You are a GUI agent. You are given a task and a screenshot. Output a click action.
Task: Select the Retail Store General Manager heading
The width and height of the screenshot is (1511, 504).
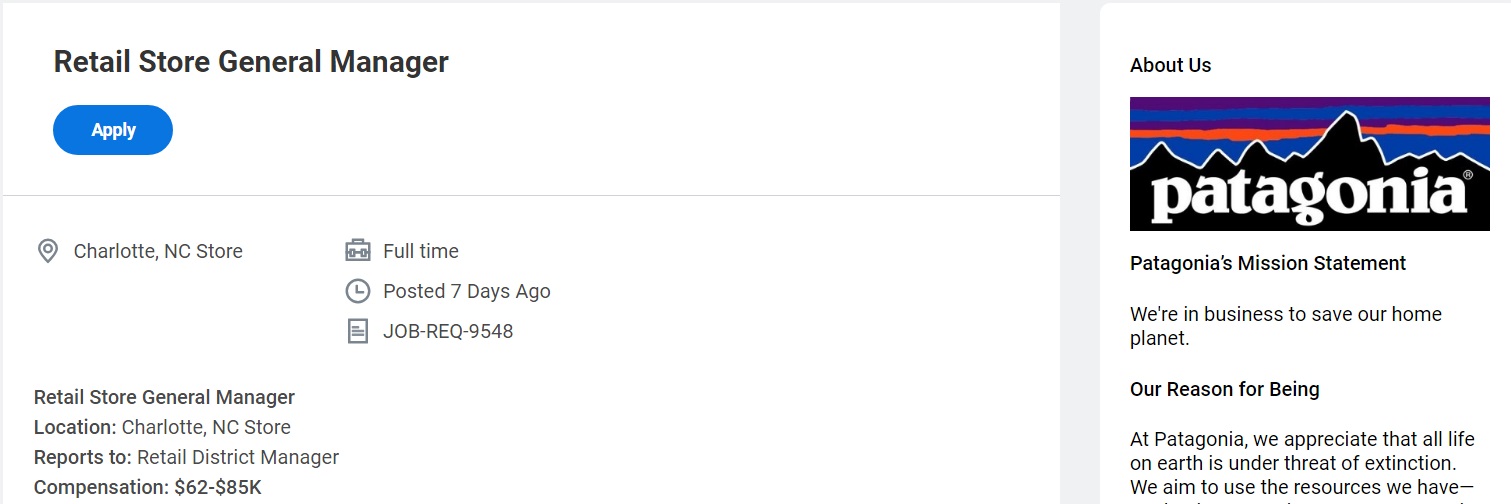(251, 62)
